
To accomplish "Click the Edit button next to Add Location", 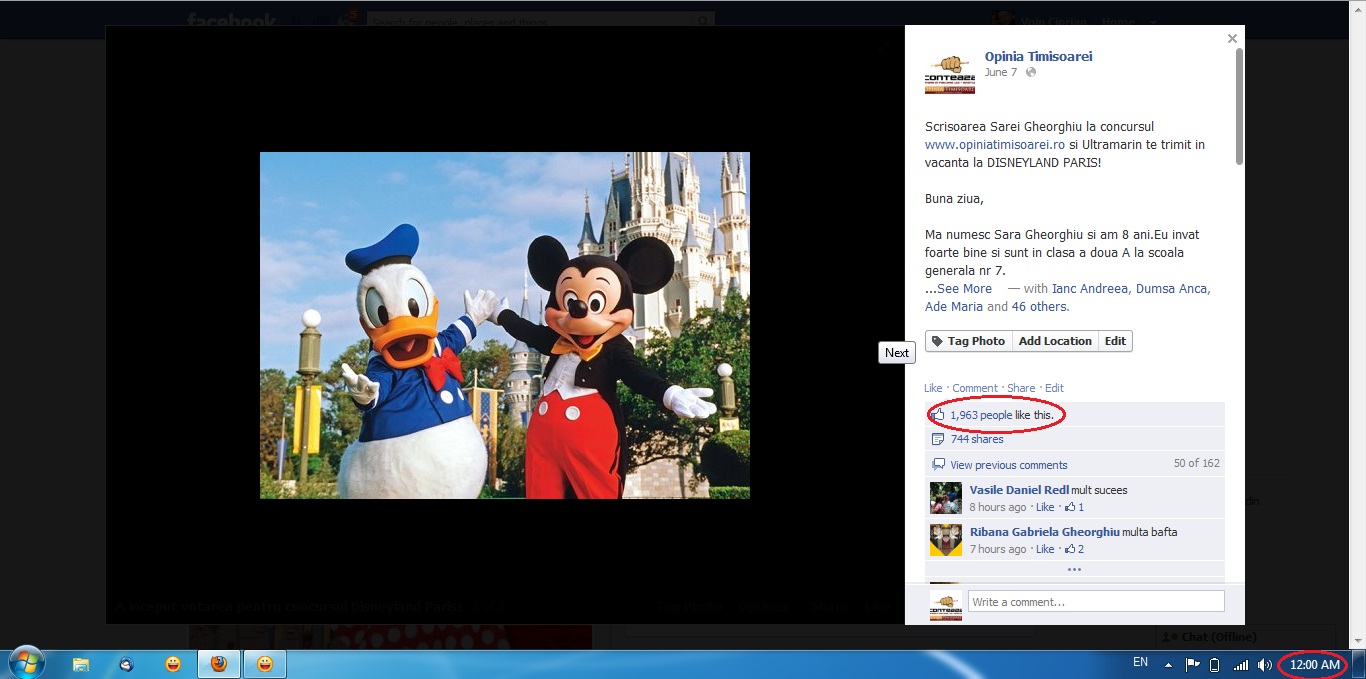I will click(x=1115, y=342).
